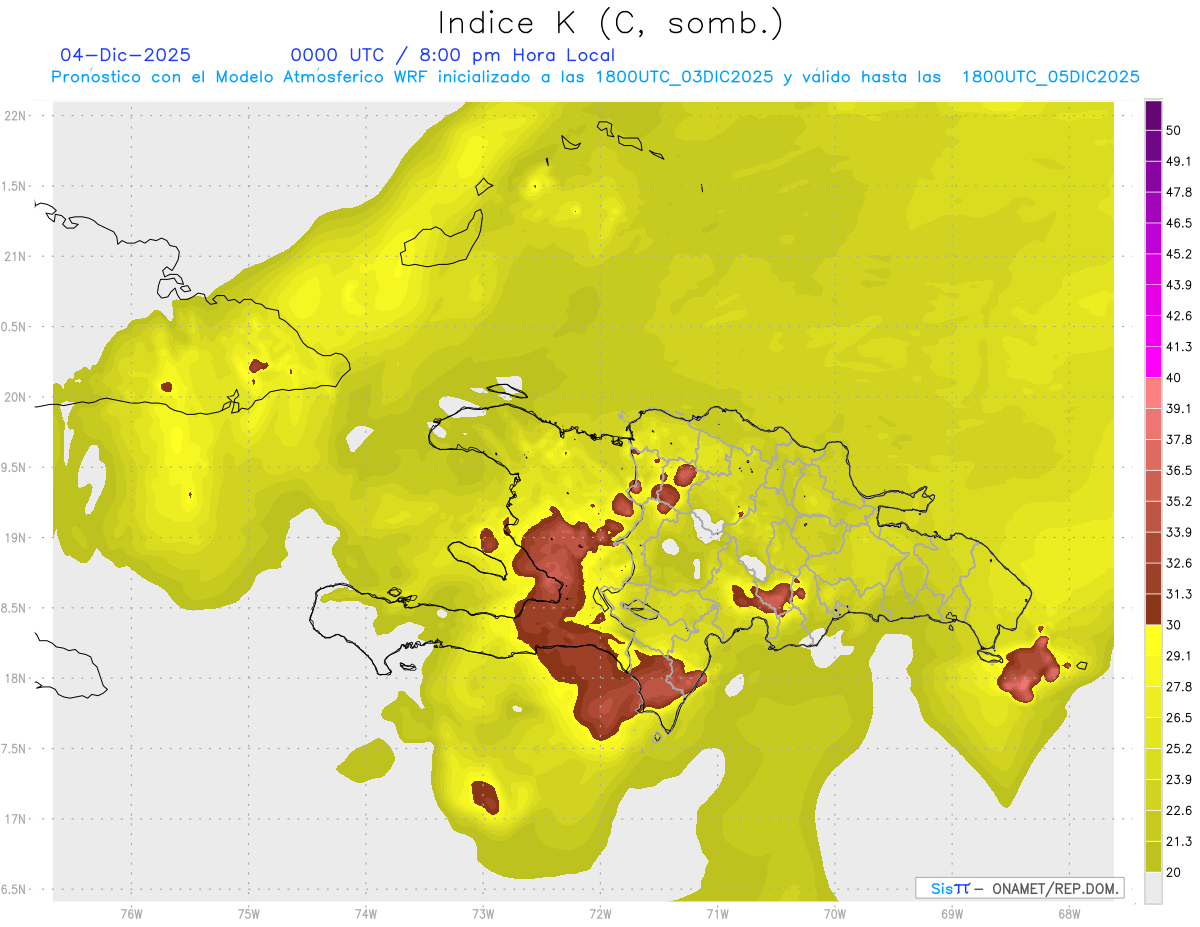Click the longitude axis label "72W"
The image size is (1200, 927).
(x=600, y=913)
